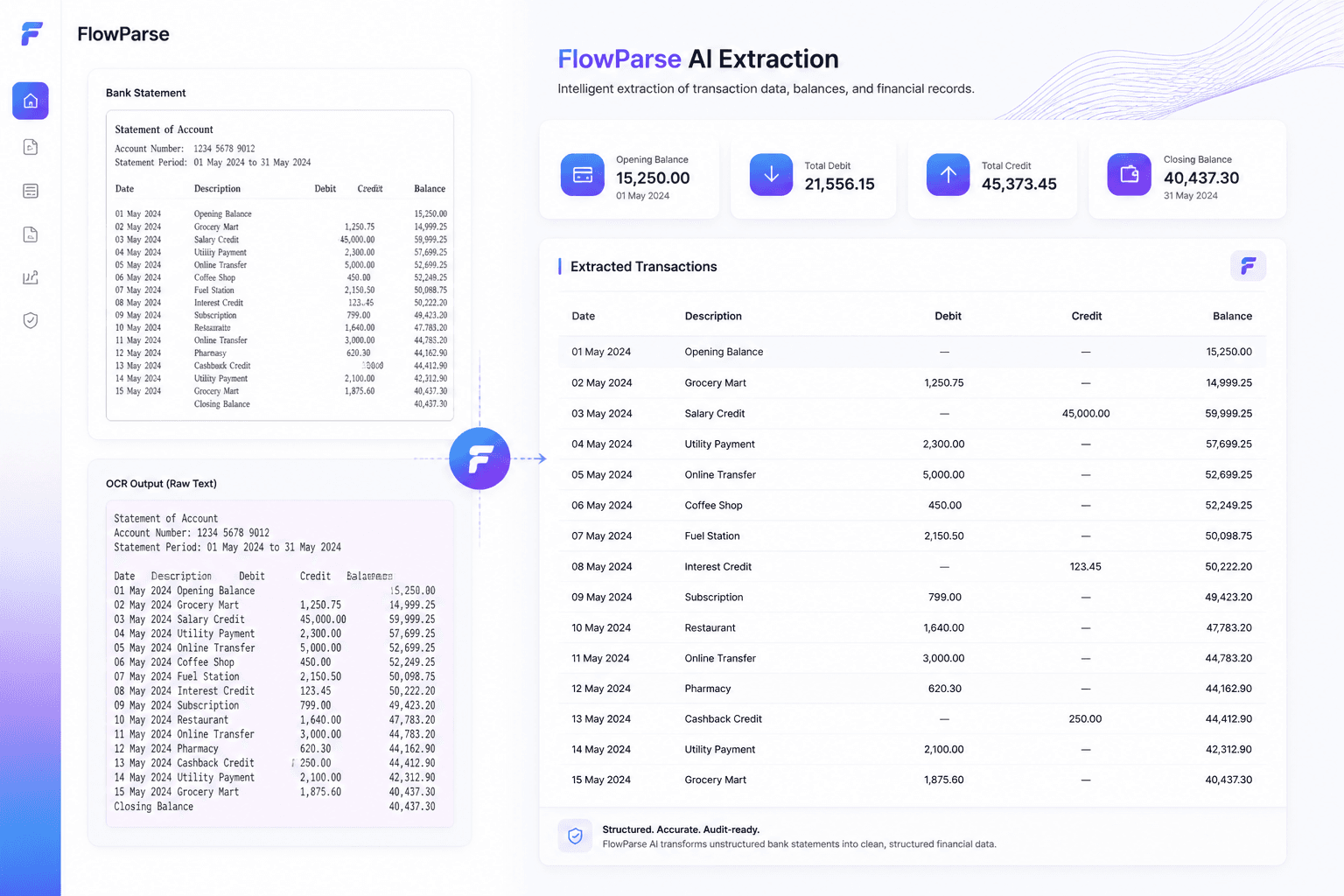Click the Opening Balance value 15,250.00 card

tap(653, 178)
